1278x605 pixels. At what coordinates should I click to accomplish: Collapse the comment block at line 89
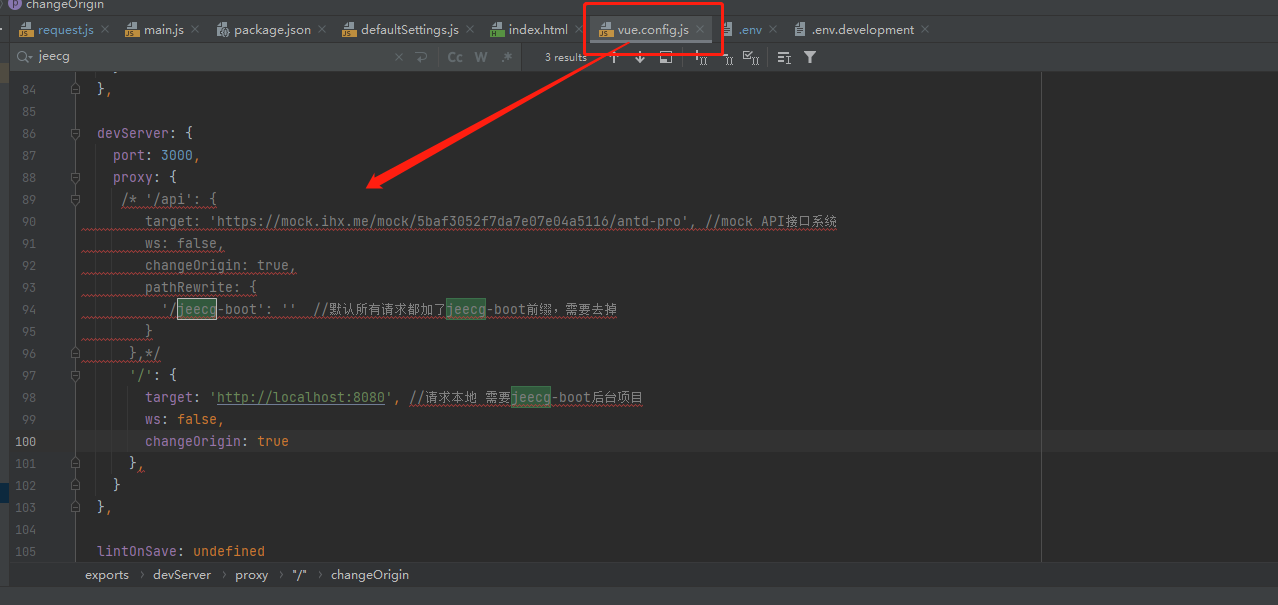(75, 199)
